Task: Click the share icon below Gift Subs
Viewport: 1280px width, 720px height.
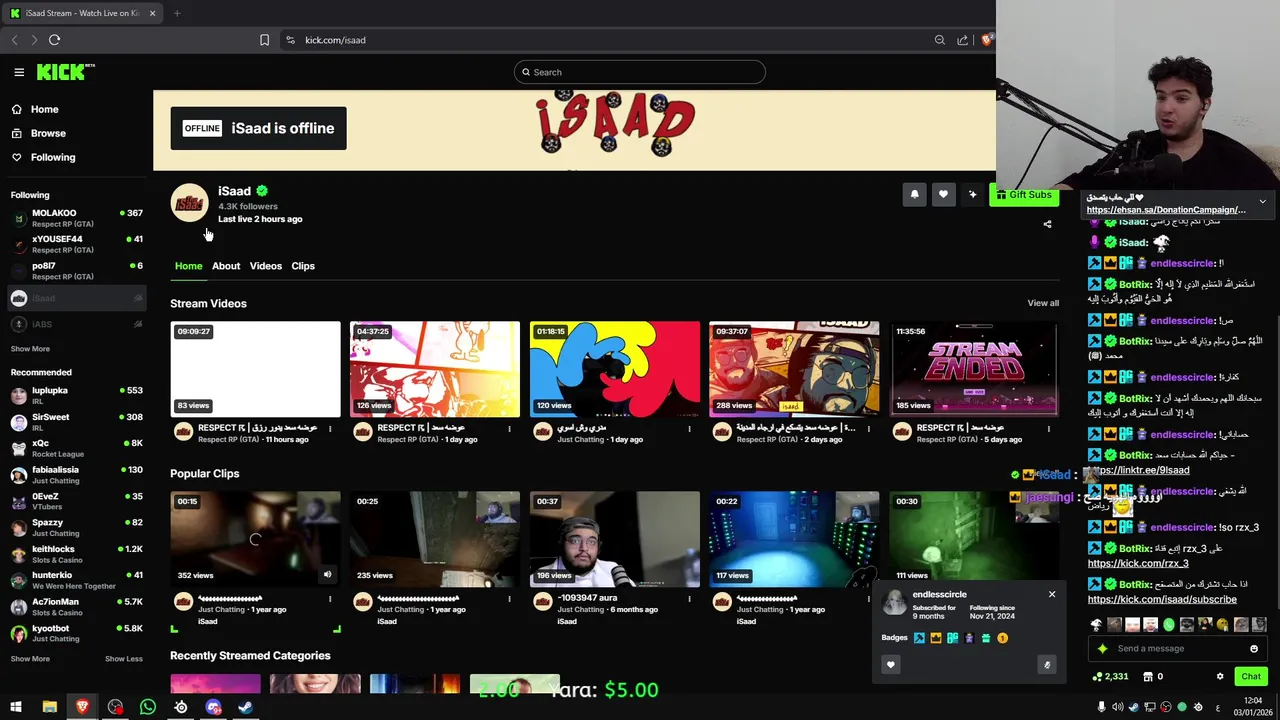Action: pyautogui.click(x=1047, y=224)
